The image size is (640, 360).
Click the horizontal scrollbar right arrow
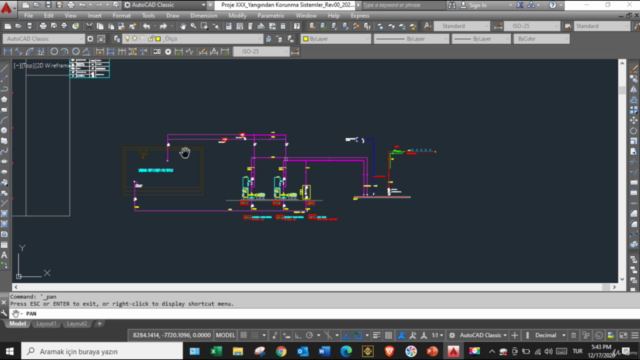pyautogui.click(x=614, y=287)
